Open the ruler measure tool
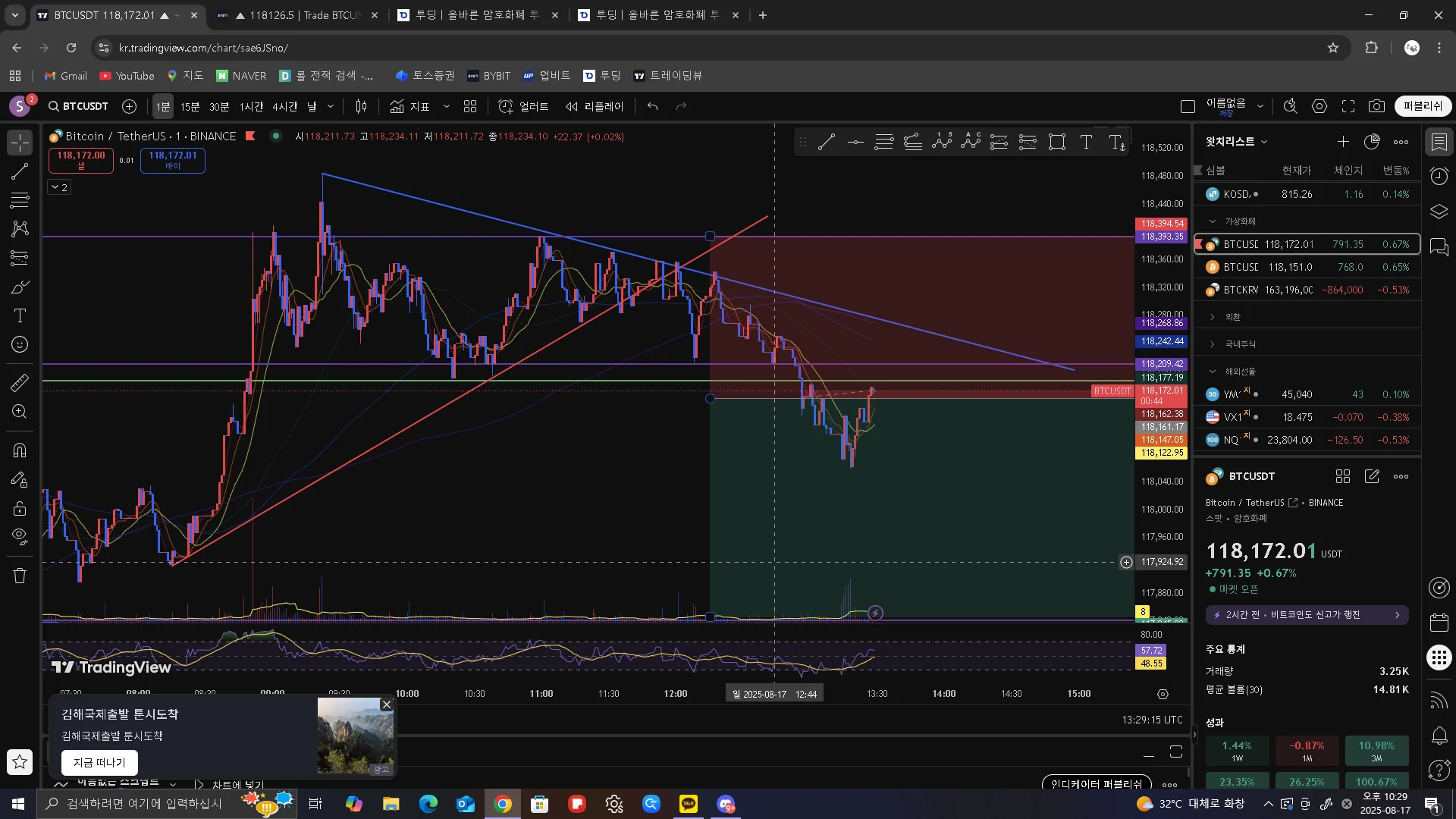The image size is (1456, 819). [20, 383]
